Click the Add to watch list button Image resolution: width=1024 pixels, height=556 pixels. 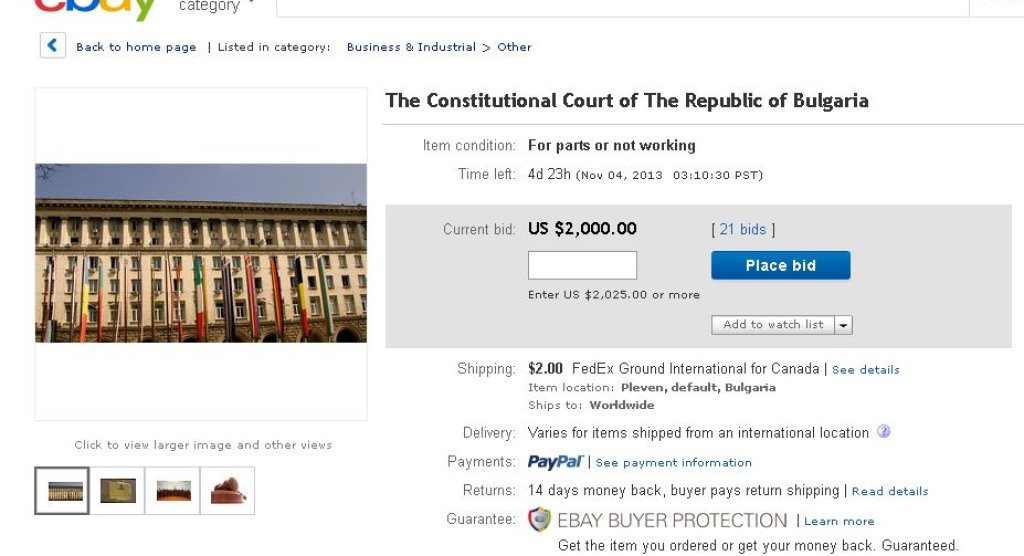tap(773, 325)
